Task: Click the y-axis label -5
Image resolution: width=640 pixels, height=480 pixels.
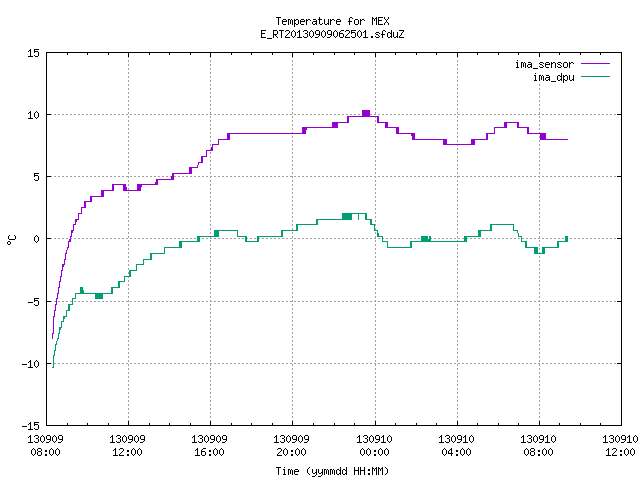Action: click(x=31, y=302)
